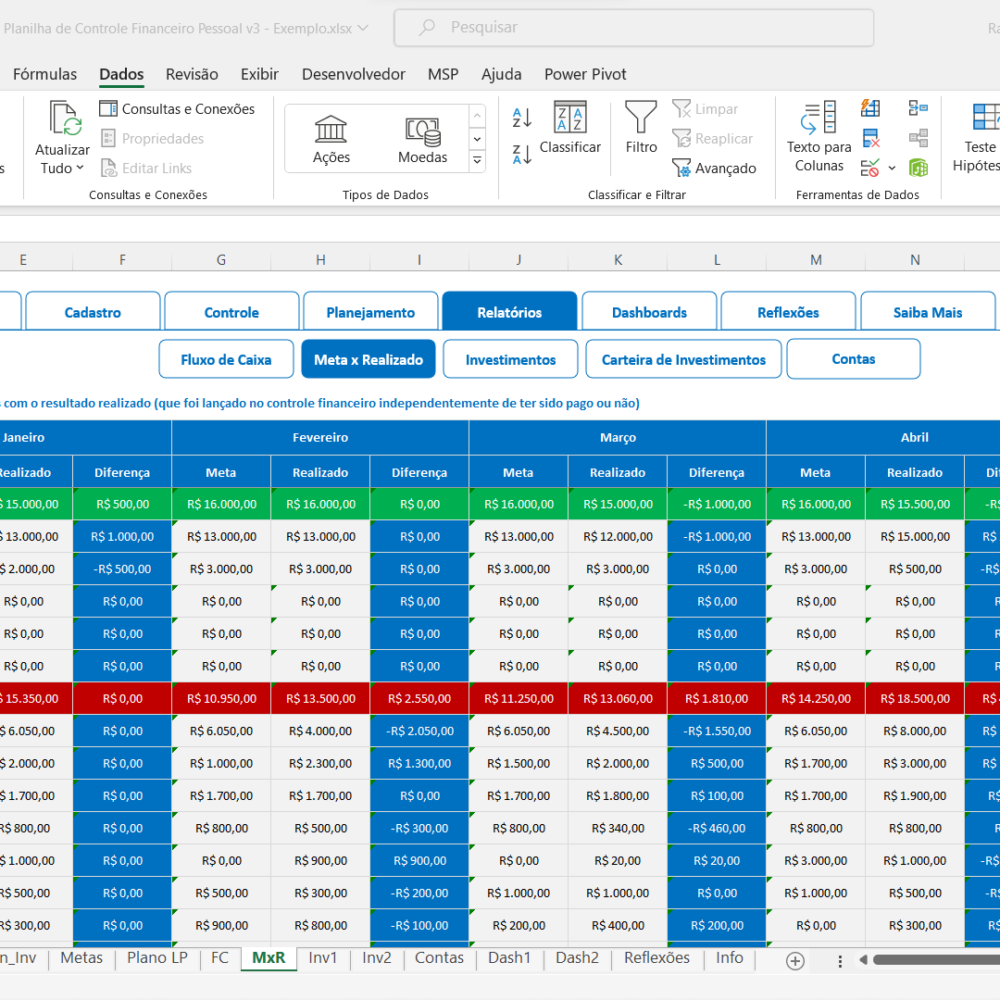The width and height of the screenshot is (1000, 1000).
Task: Switch to the Dash2 sheet tab
Action: pyautogui.click(x=577, y=958)
